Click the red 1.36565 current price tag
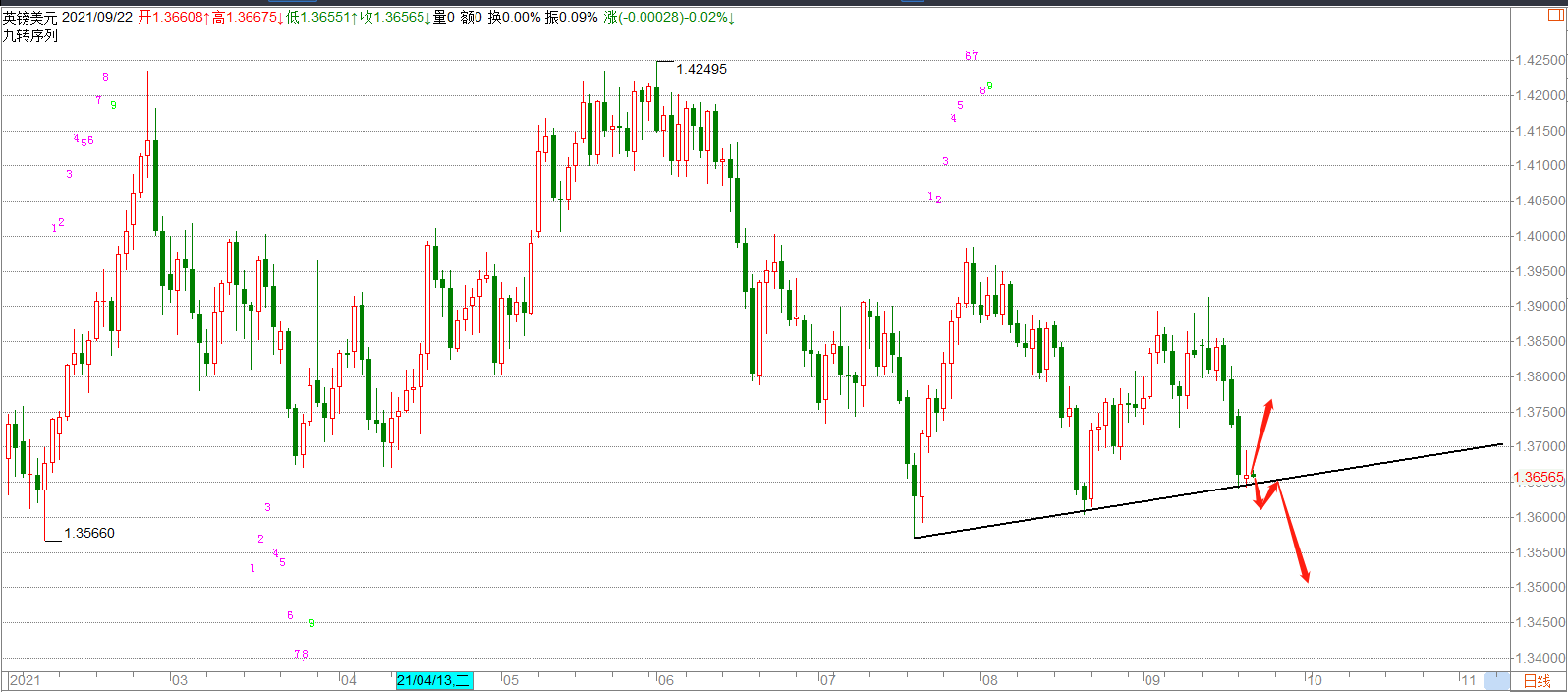The height and width of the screenshot is (692, 1568). tap(1539, 477)
